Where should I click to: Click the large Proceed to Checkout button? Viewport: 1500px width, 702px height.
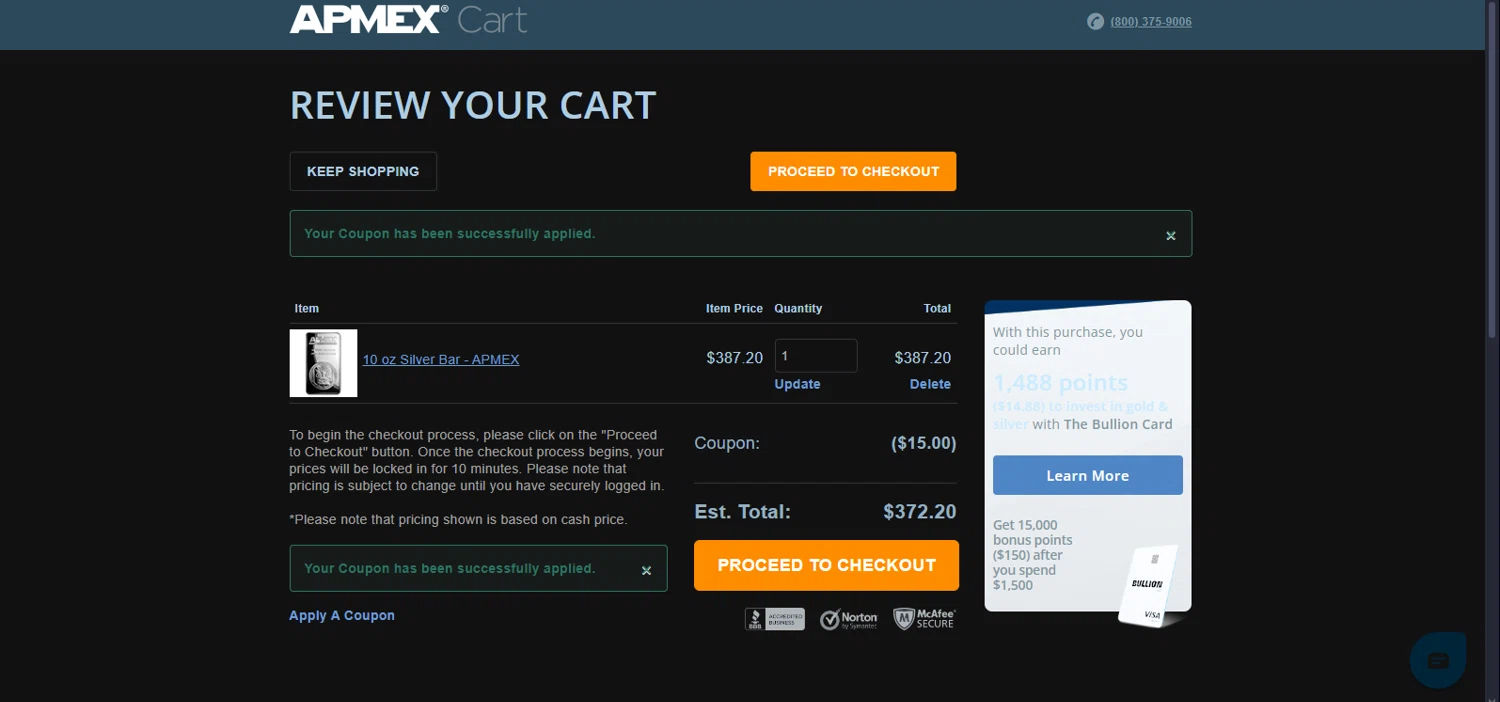click(826, 565)
